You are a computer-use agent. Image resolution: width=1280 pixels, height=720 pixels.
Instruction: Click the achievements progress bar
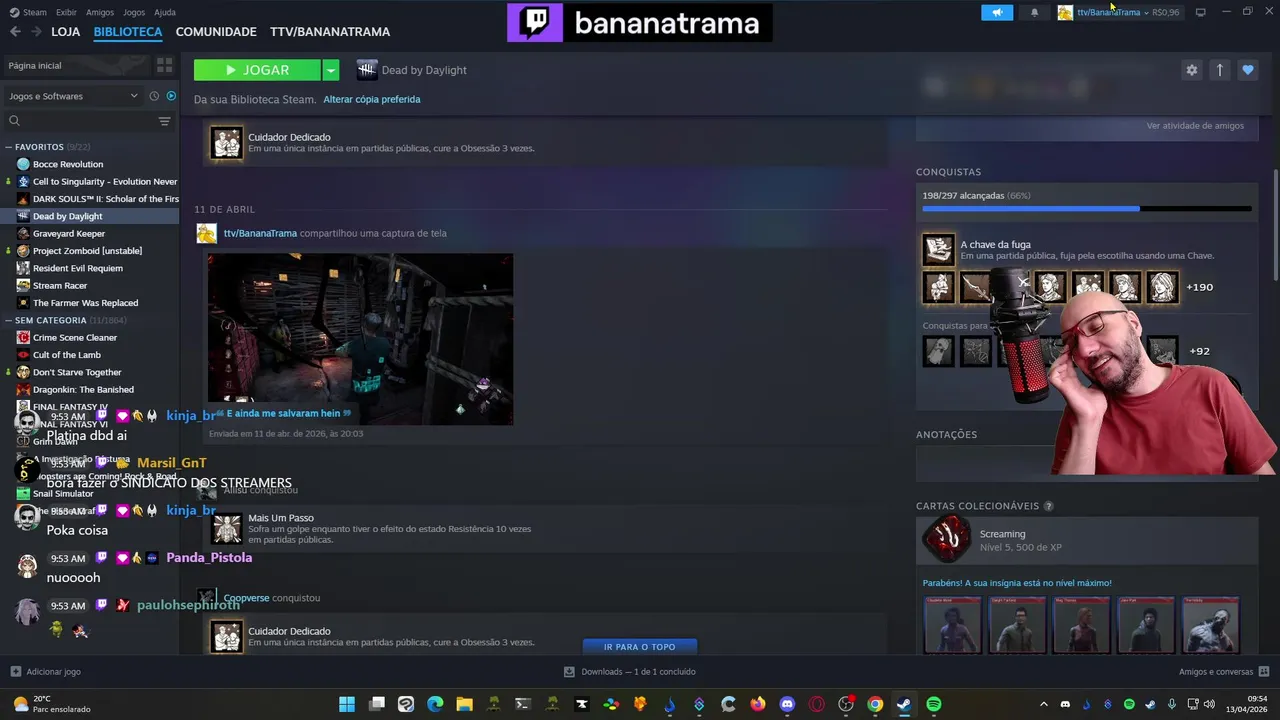1086,209
